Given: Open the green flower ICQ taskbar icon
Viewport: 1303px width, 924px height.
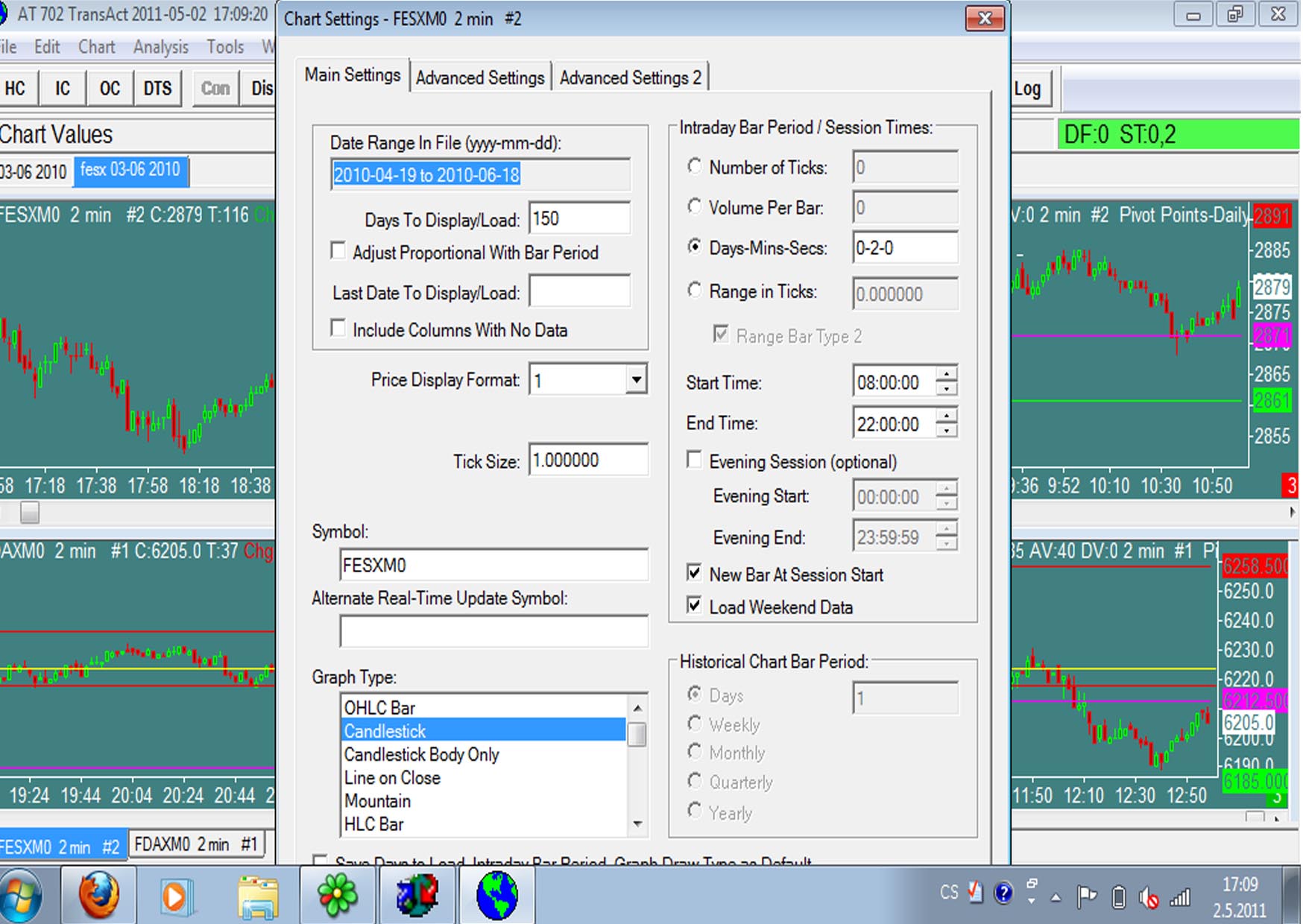Looking at the screenshot, I should point(337,895).
